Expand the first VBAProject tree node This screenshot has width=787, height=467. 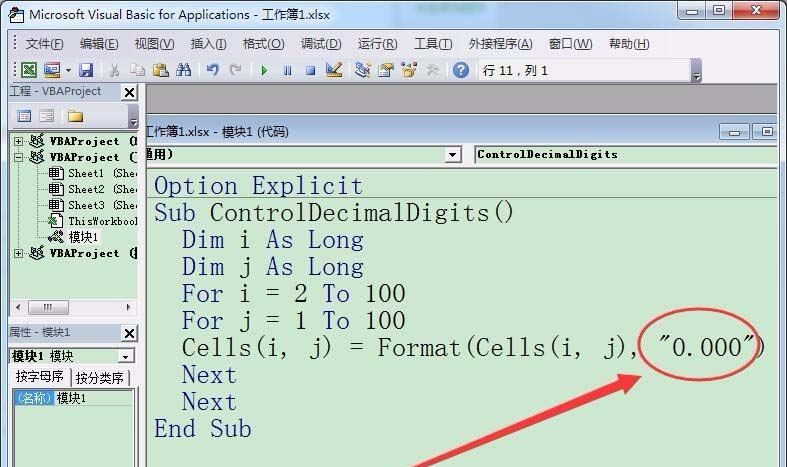[x=18, y=142]
